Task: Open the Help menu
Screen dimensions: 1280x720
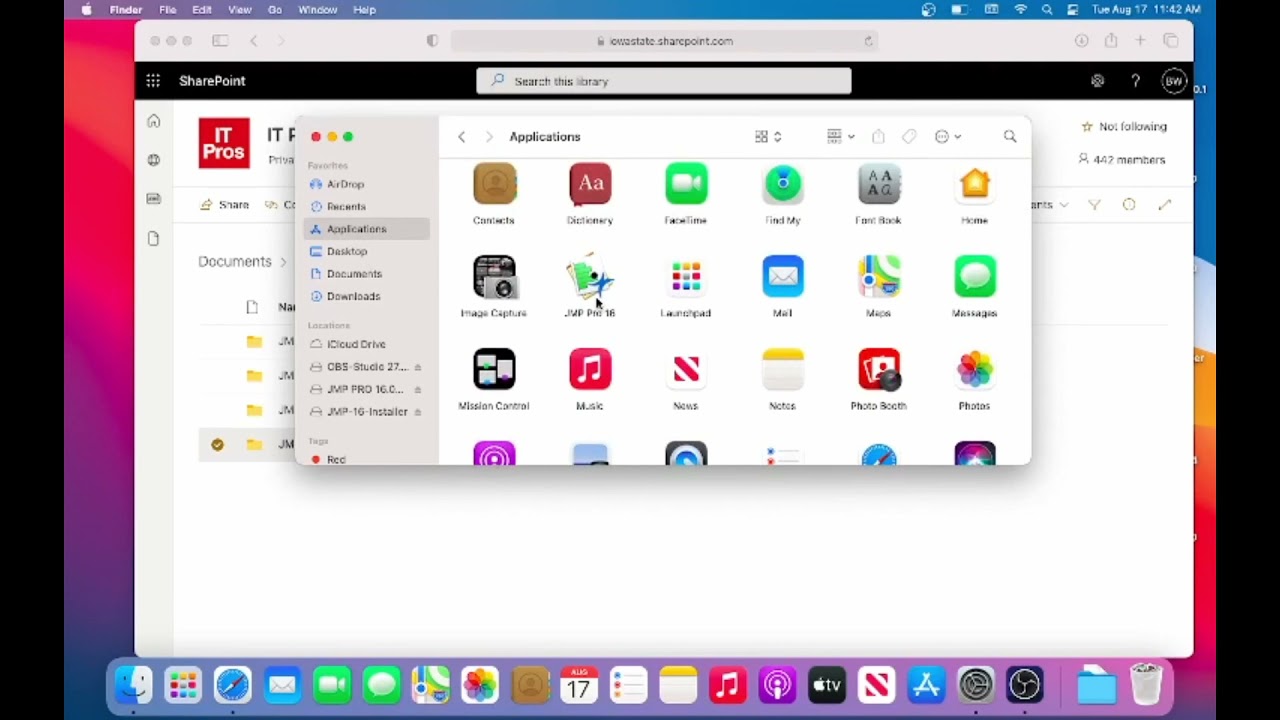Action: click(365, 10)
